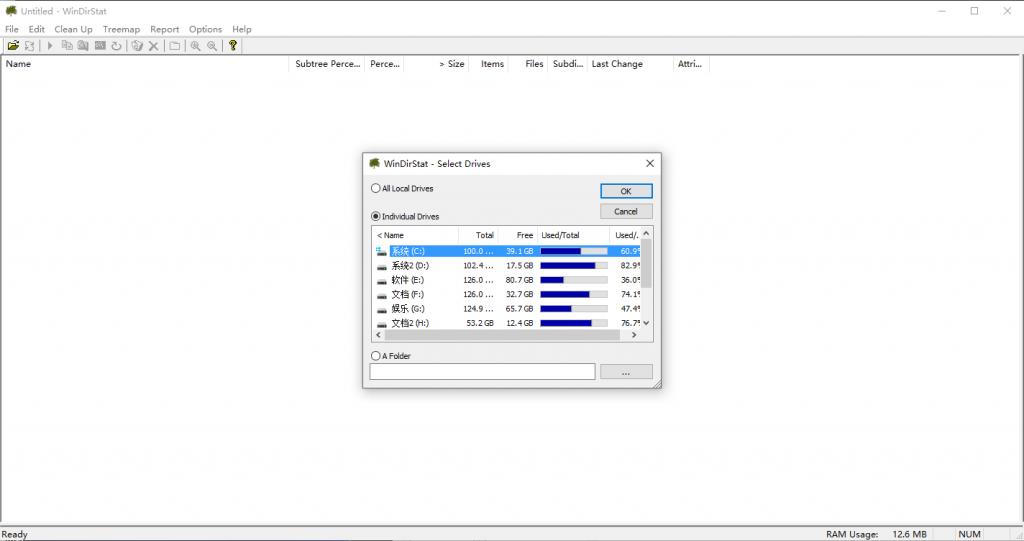Viewport: 1024px width, 541px height.
Task: Open the File menu
Action: [12, 29]
